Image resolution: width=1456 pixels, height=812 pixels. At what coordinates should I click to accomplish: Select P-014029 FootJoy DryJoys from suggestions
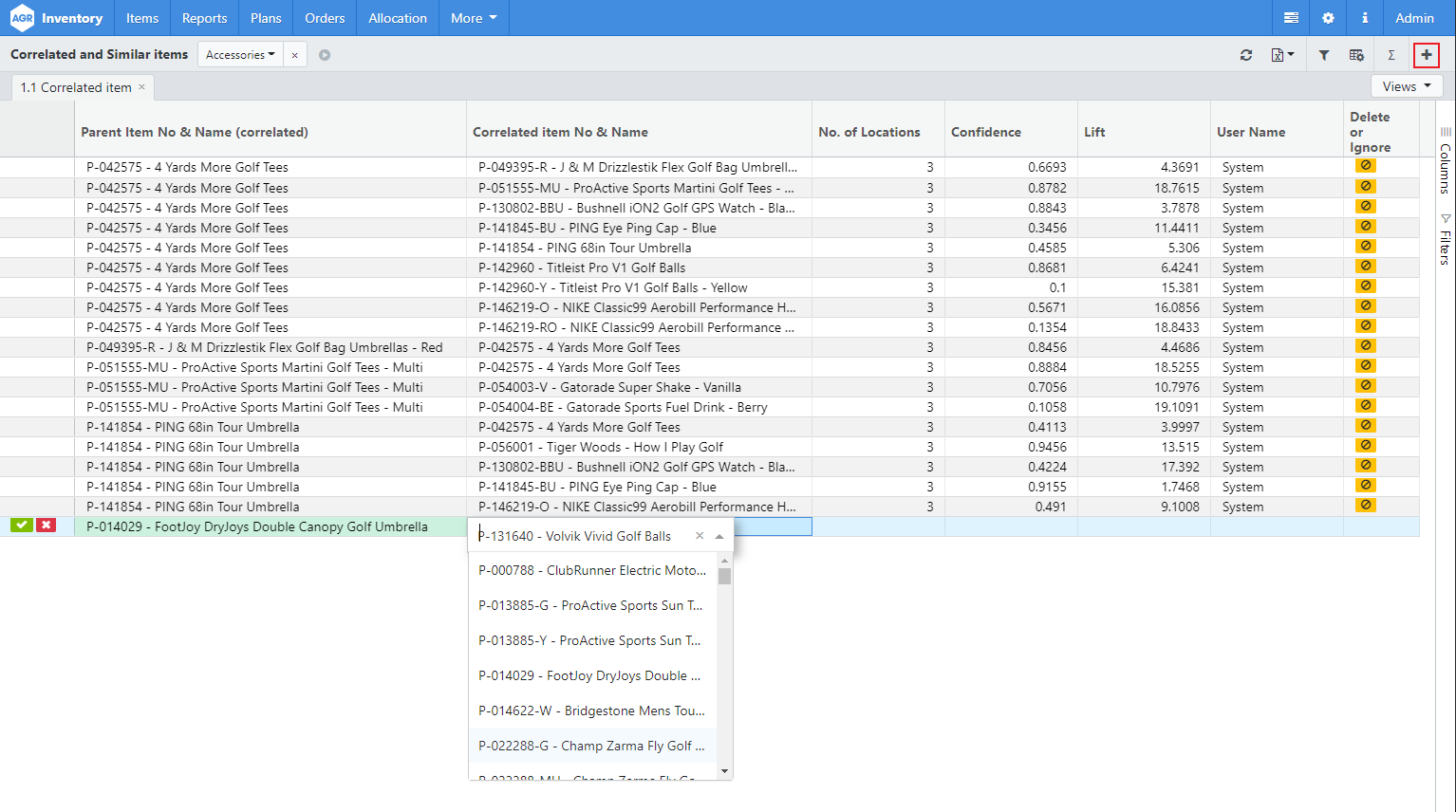tap(589, 674)
